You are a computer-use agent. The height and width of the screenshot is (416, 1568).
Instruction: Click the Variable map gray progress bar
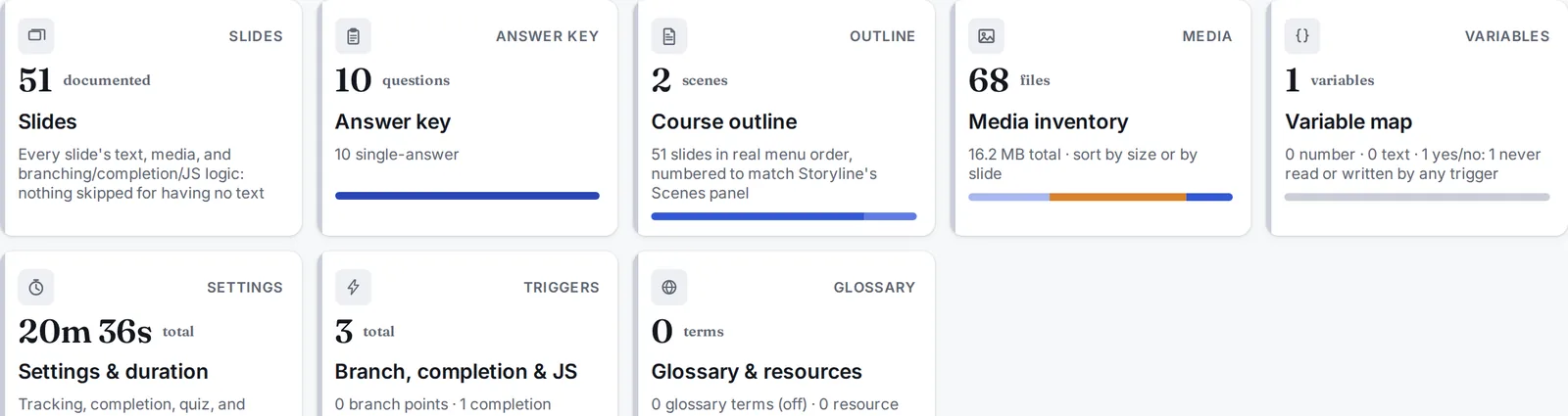1417,197
